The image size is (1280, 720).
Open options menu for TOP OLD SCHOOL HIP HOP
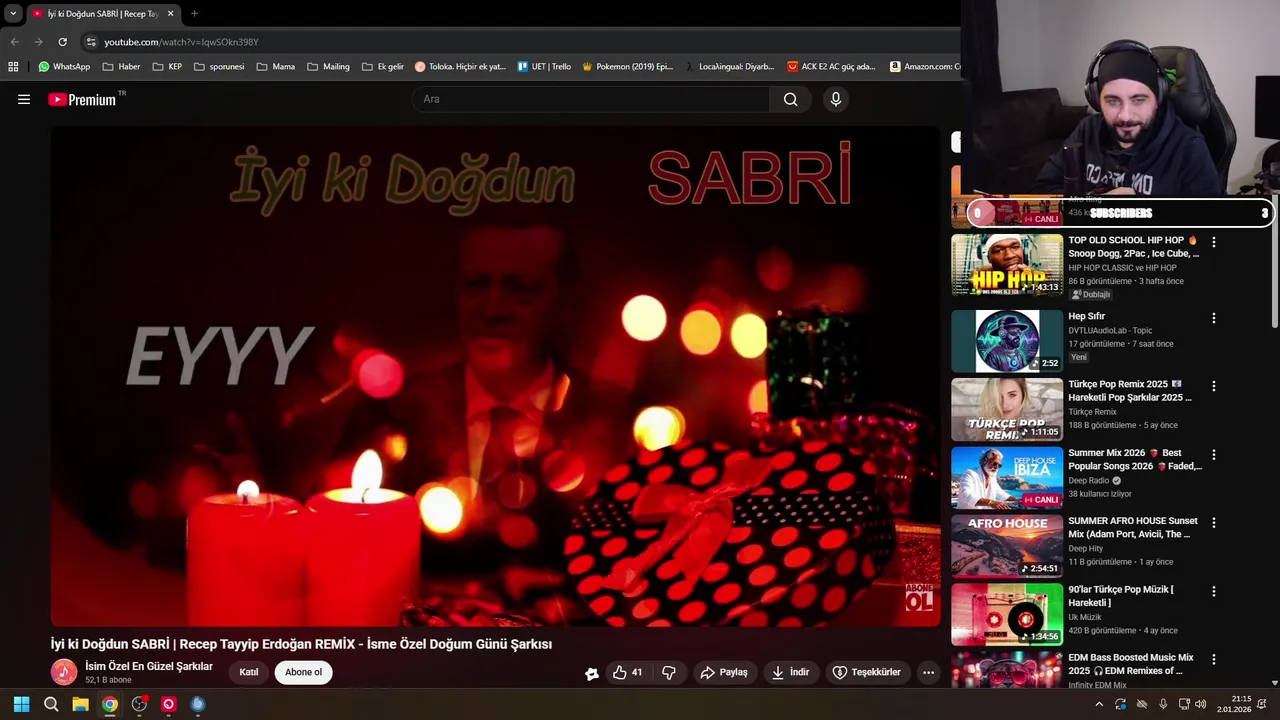(x=1214, y=242)
